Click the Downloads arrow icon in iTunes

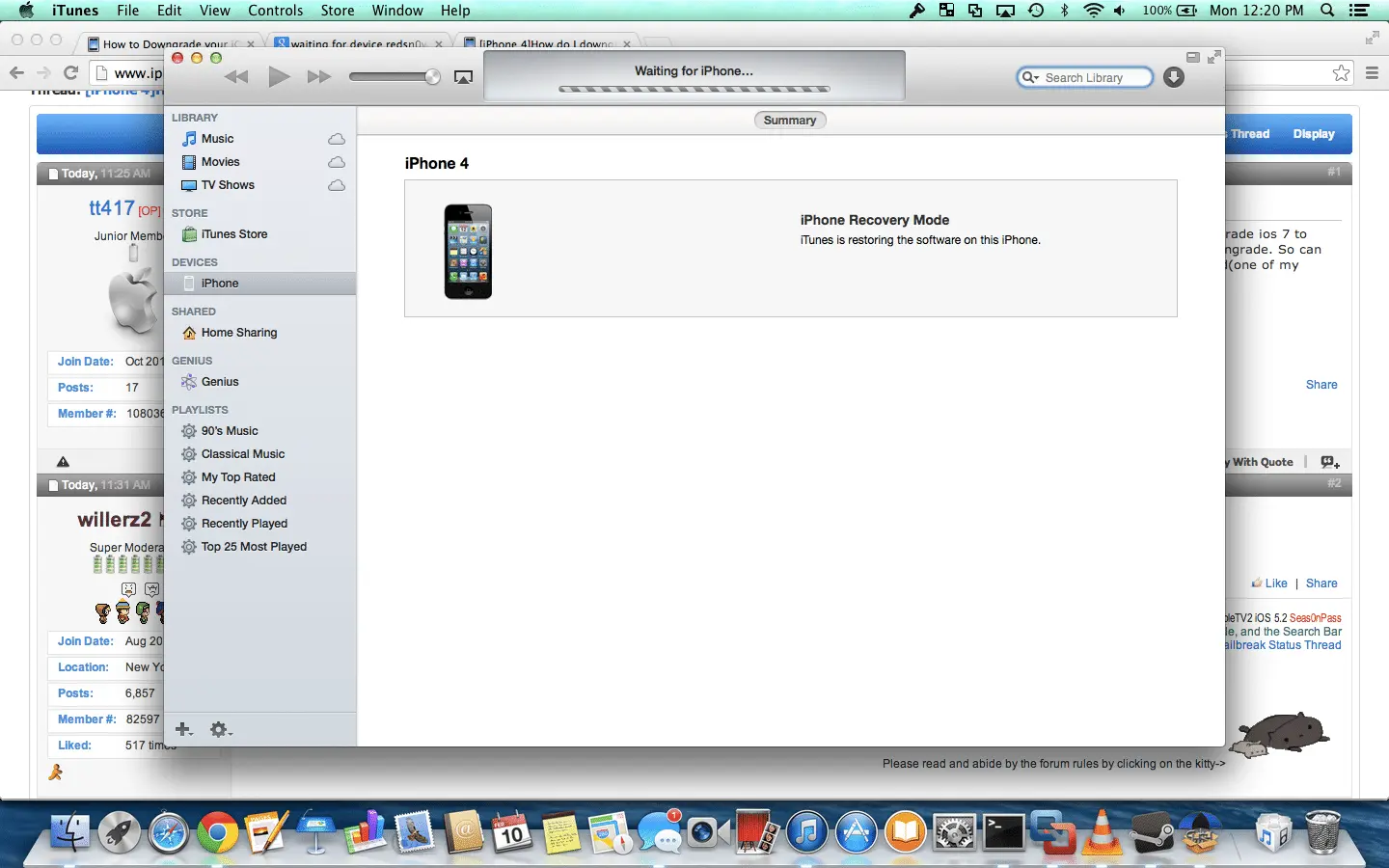pos(1173,77)
